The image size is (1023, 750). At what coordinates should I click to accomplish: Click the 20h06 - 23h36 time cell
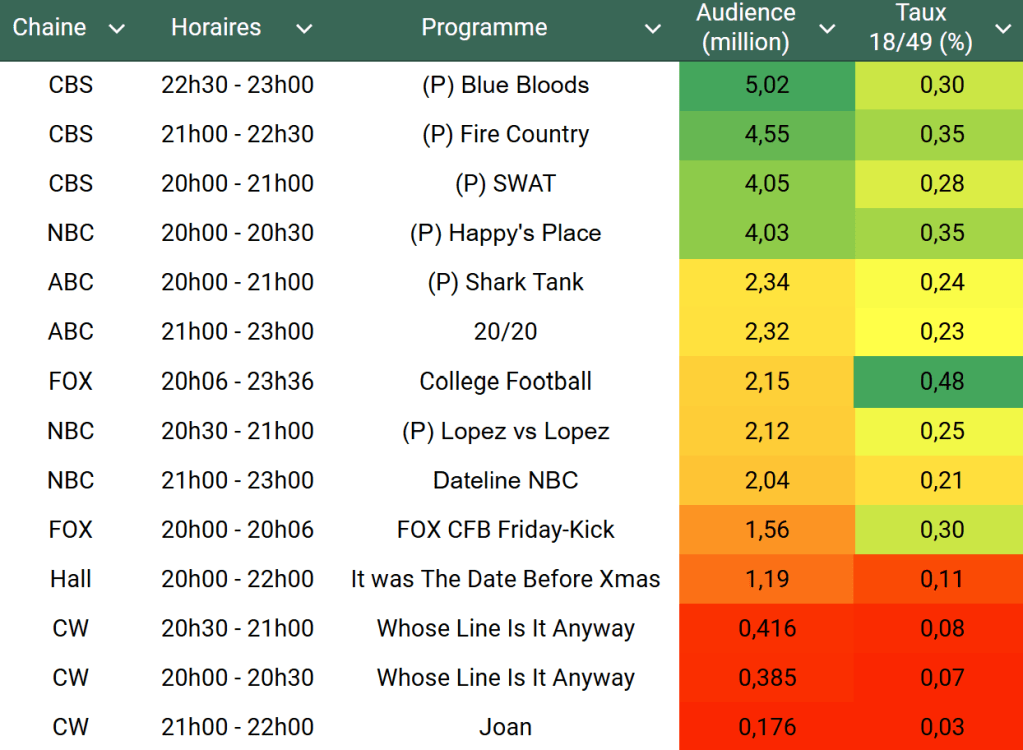(x=237, y=381)
